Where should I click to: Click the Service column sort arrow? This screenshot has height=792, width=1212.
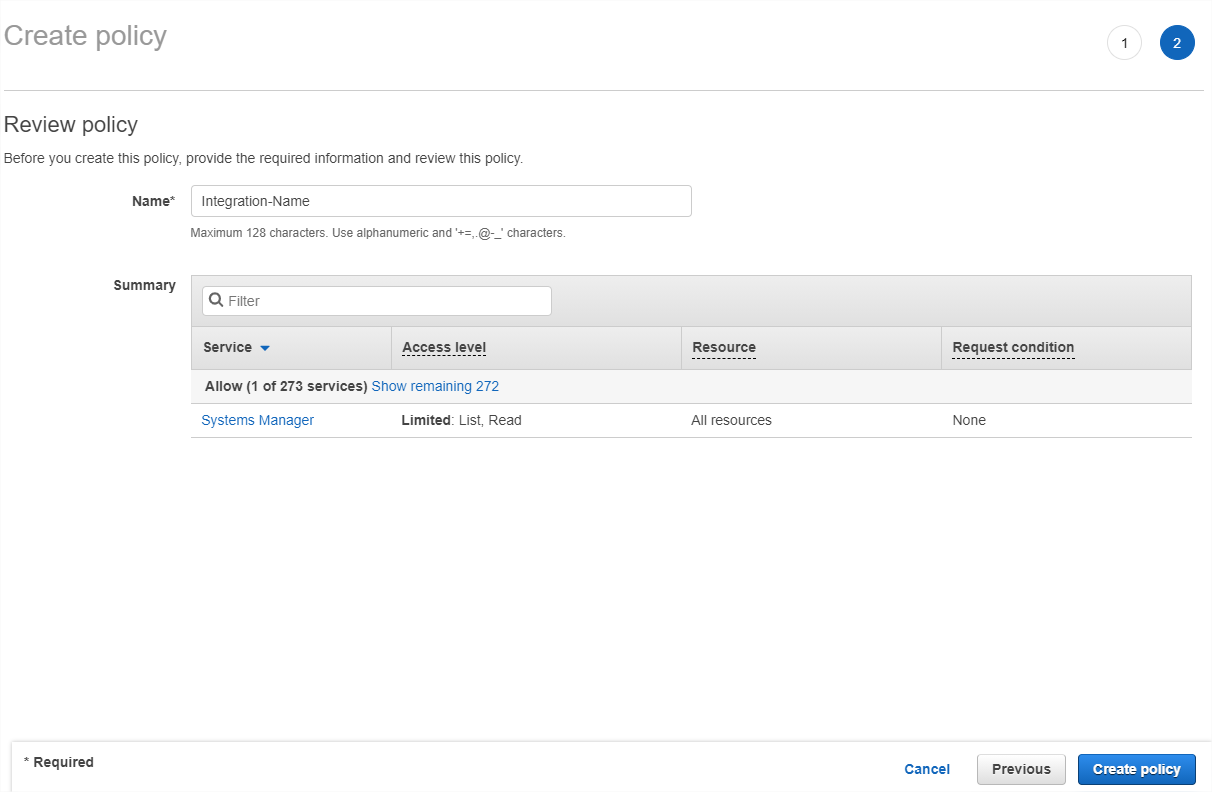265,348
